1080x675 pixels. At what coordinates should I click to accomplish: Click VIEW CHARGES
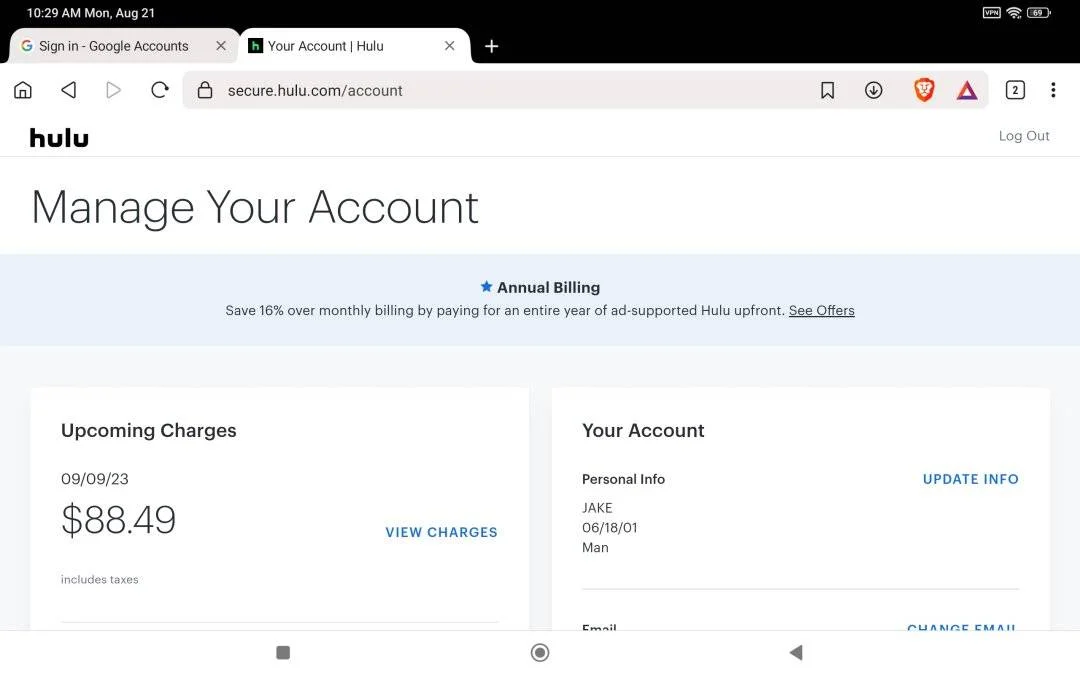pos(441,532)
